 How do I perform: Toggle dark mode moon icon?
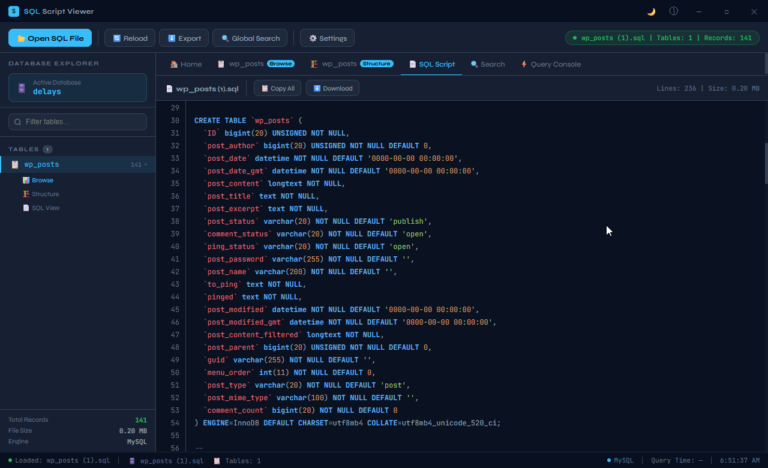pos(651,12)
